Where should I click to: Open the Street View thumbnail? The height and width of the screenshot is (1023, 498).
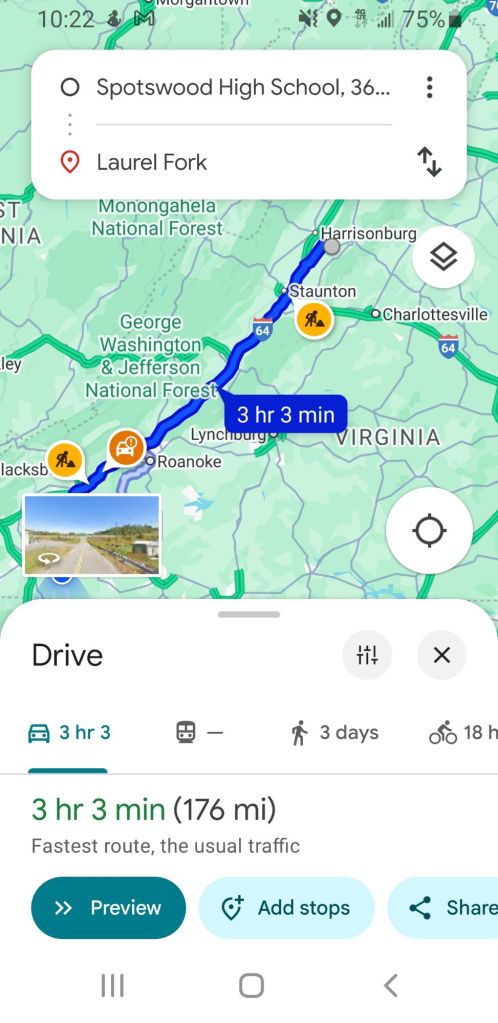pos(91,535)
